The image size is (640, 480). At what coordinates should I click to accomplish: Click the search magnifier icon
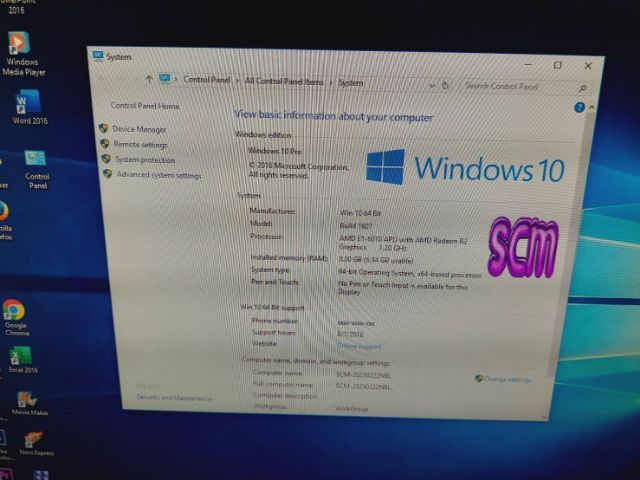(582, 88)
